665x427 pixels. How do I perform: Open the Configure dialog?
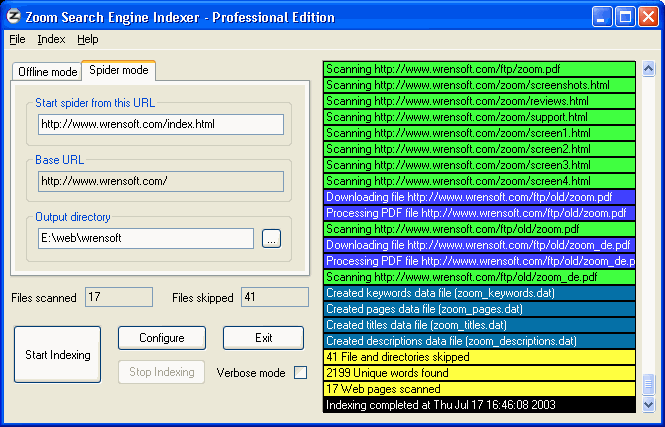coord(162,338)
